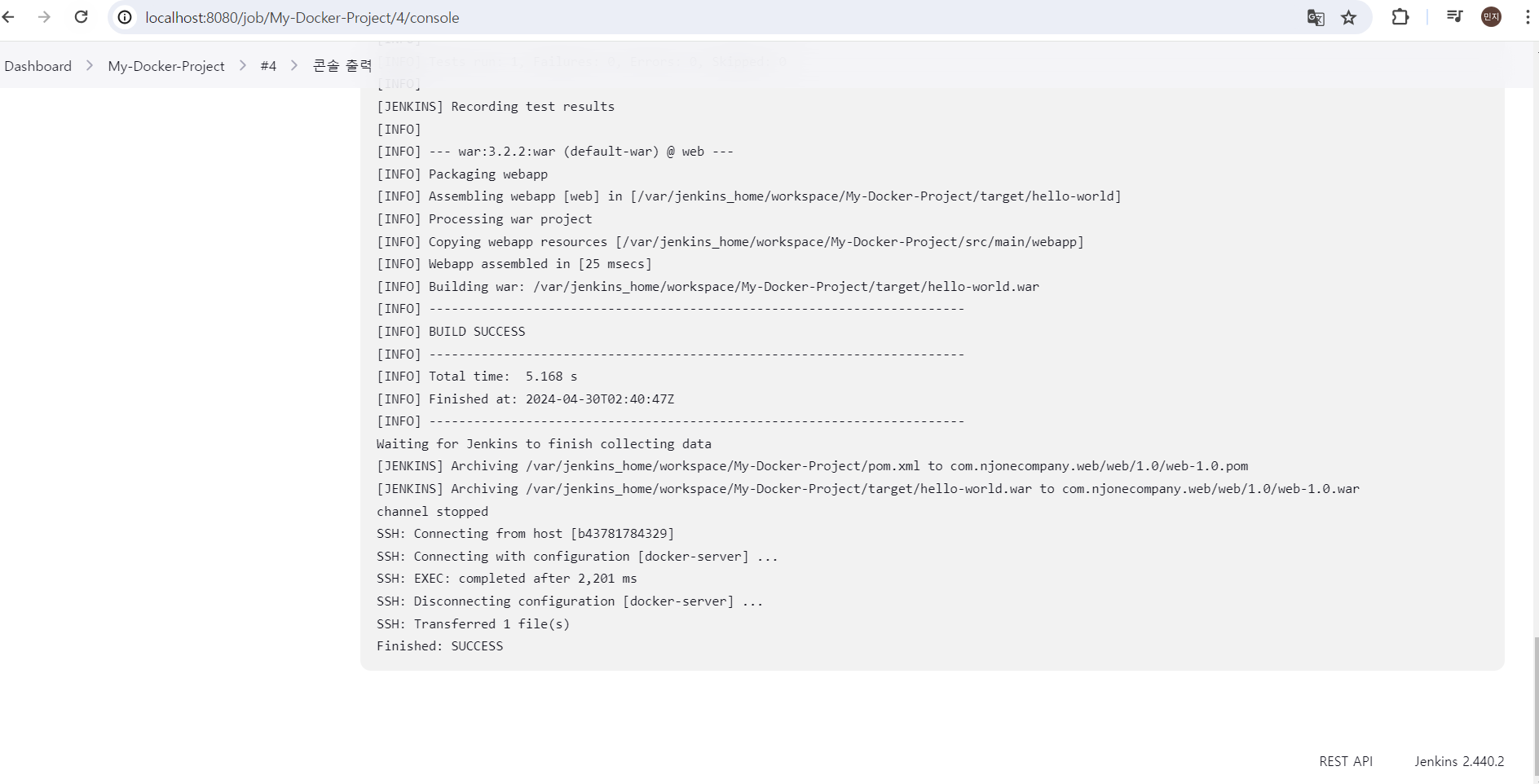Expand the chevron after #4 breadcrumb

click(x=294, y=66)
